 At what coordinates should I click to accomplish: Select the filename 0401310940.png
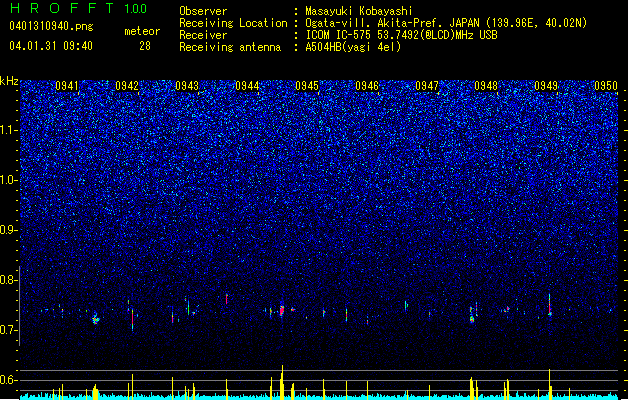click(51, 26)
